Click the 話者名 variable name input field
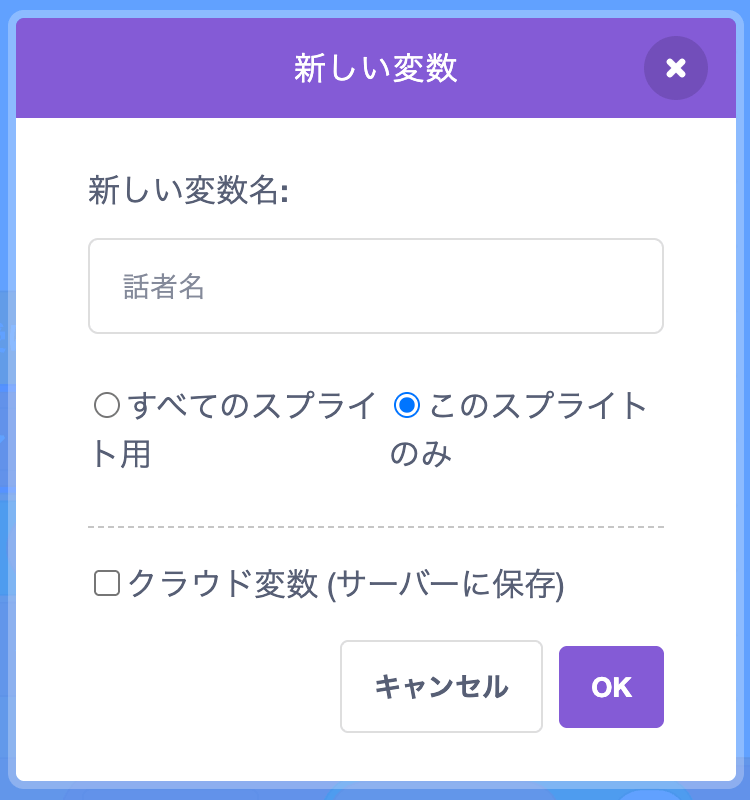Screen dimensions: 750x800 (x=375, y=286)
